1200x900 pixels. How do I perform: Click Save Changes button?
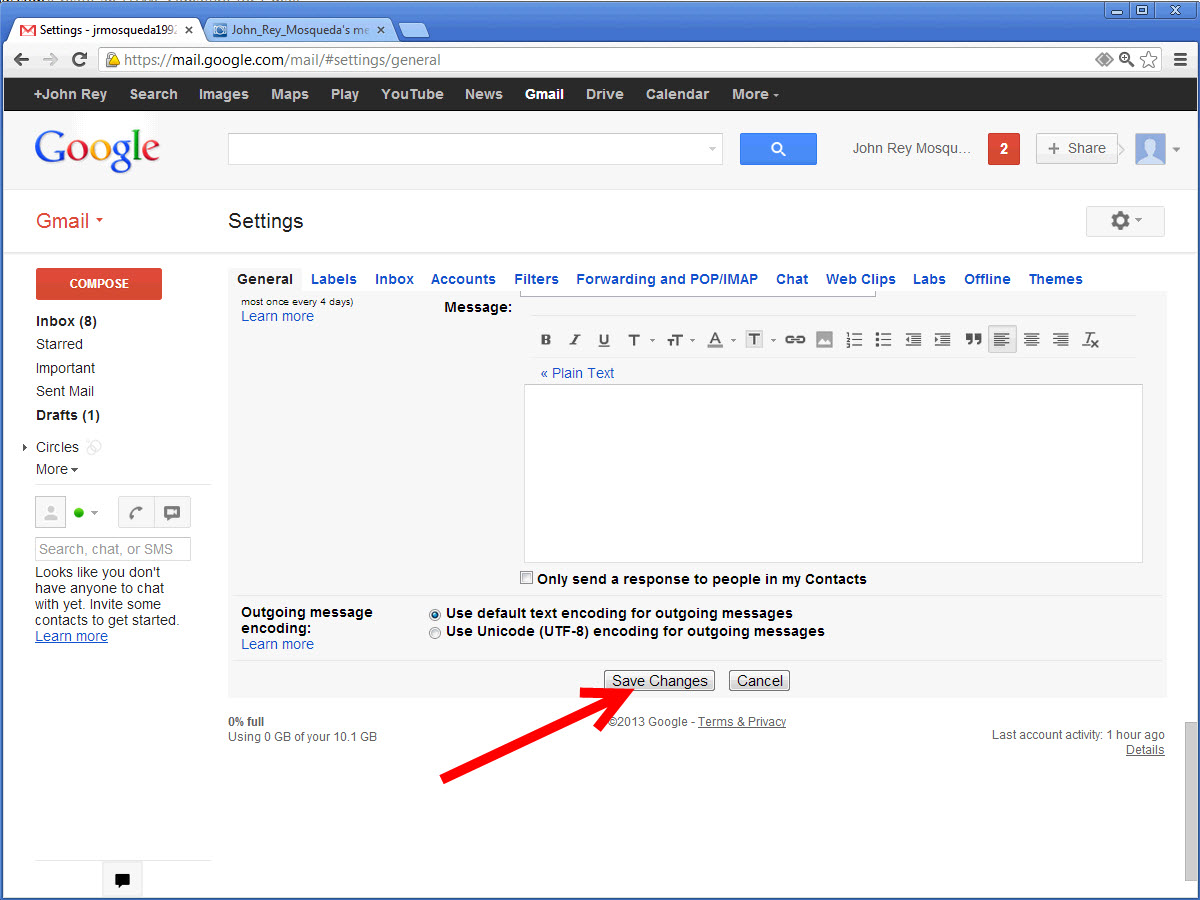click(x=660, y=681)
